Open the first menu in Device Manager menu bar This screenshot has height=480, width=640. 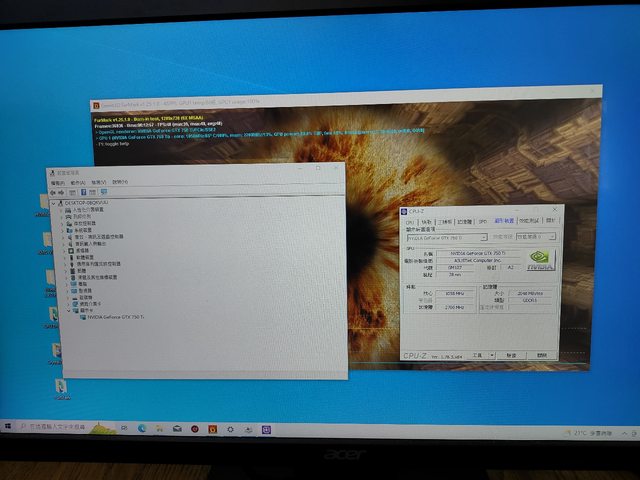click(x=56, y=182)
